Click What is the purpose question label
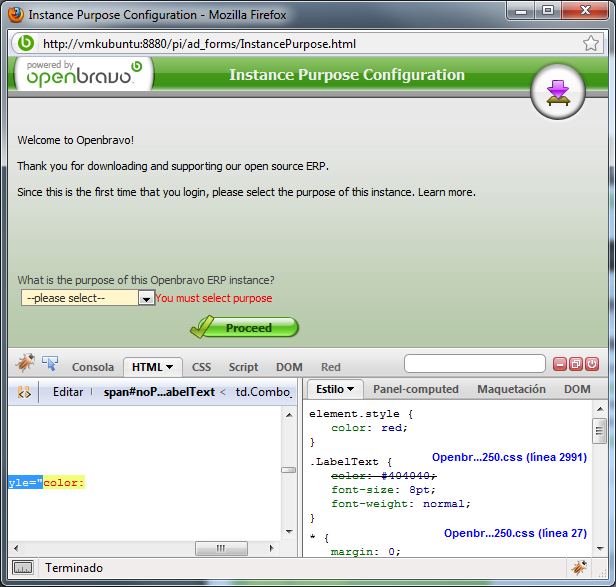Image resolution: width=616 pixels, height=587 pixels. [146, 280]
